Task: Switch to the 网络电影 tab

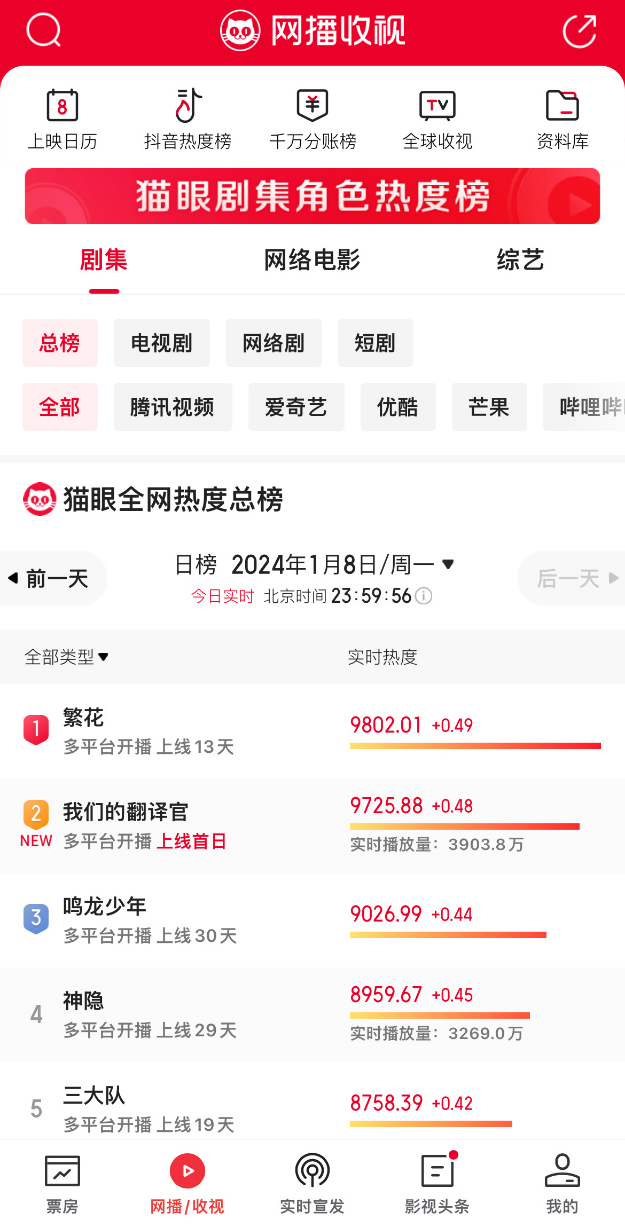Action: pyautogui.click(x=312, y=261)
